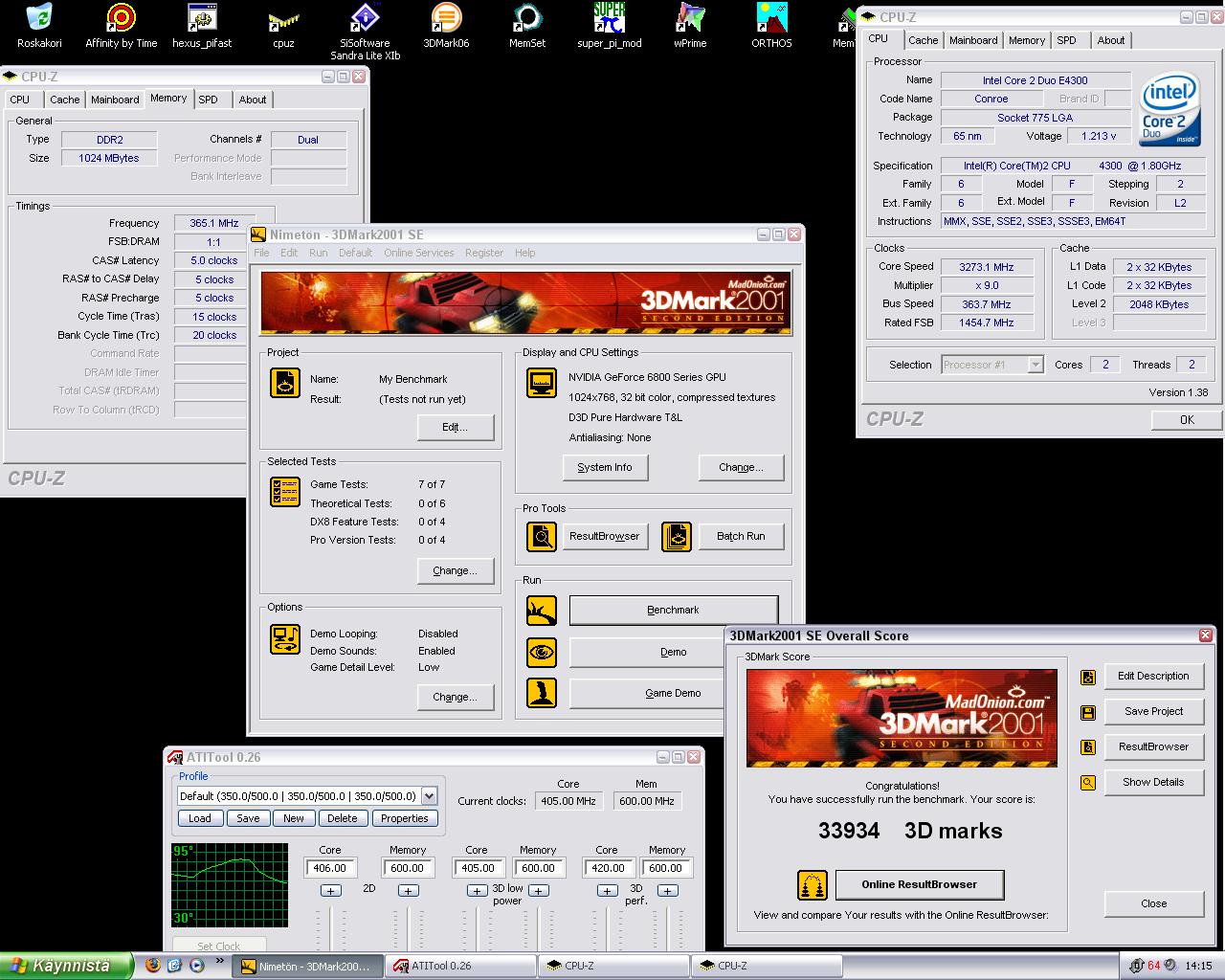Click the Show Details magnifier icon
The image size is (1225, 980).
click(x=1088, y=783)
